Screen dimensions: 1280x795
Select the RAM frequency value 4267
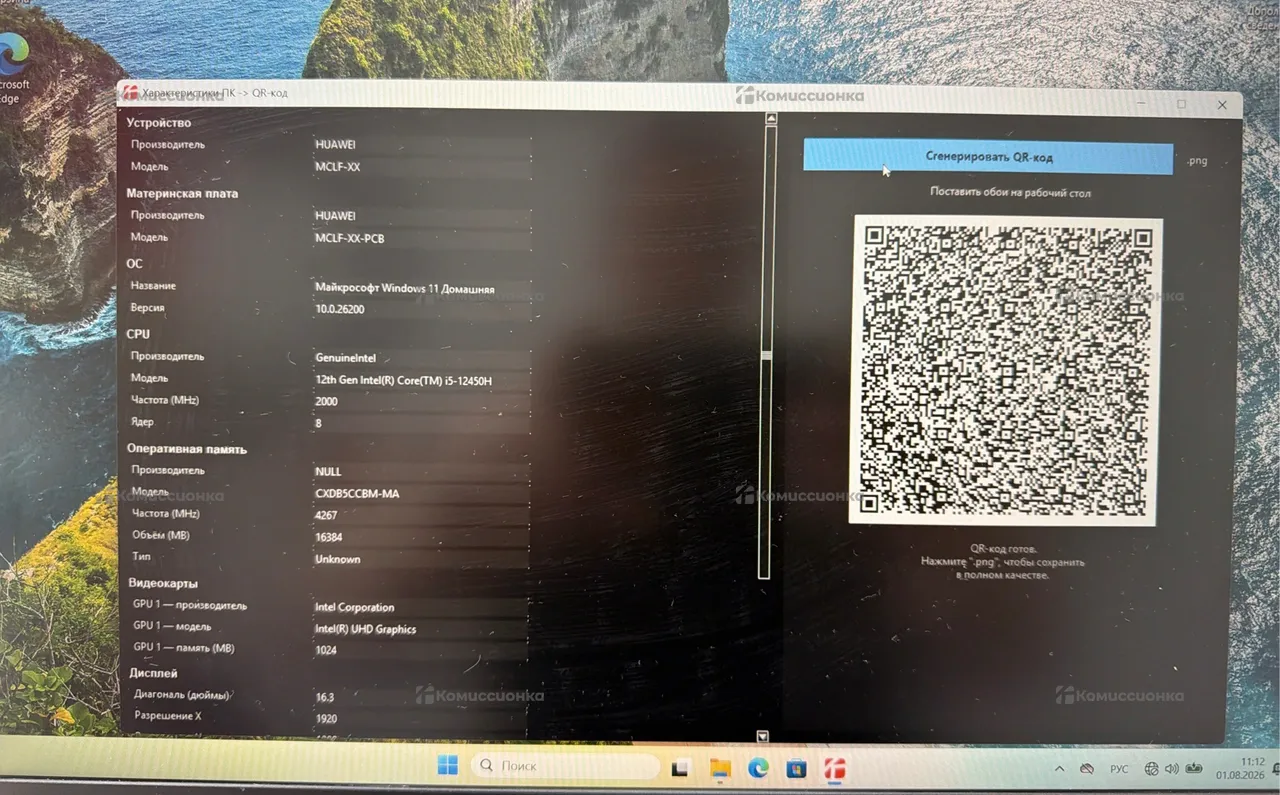pyautogui.click(x=326, y=515)
